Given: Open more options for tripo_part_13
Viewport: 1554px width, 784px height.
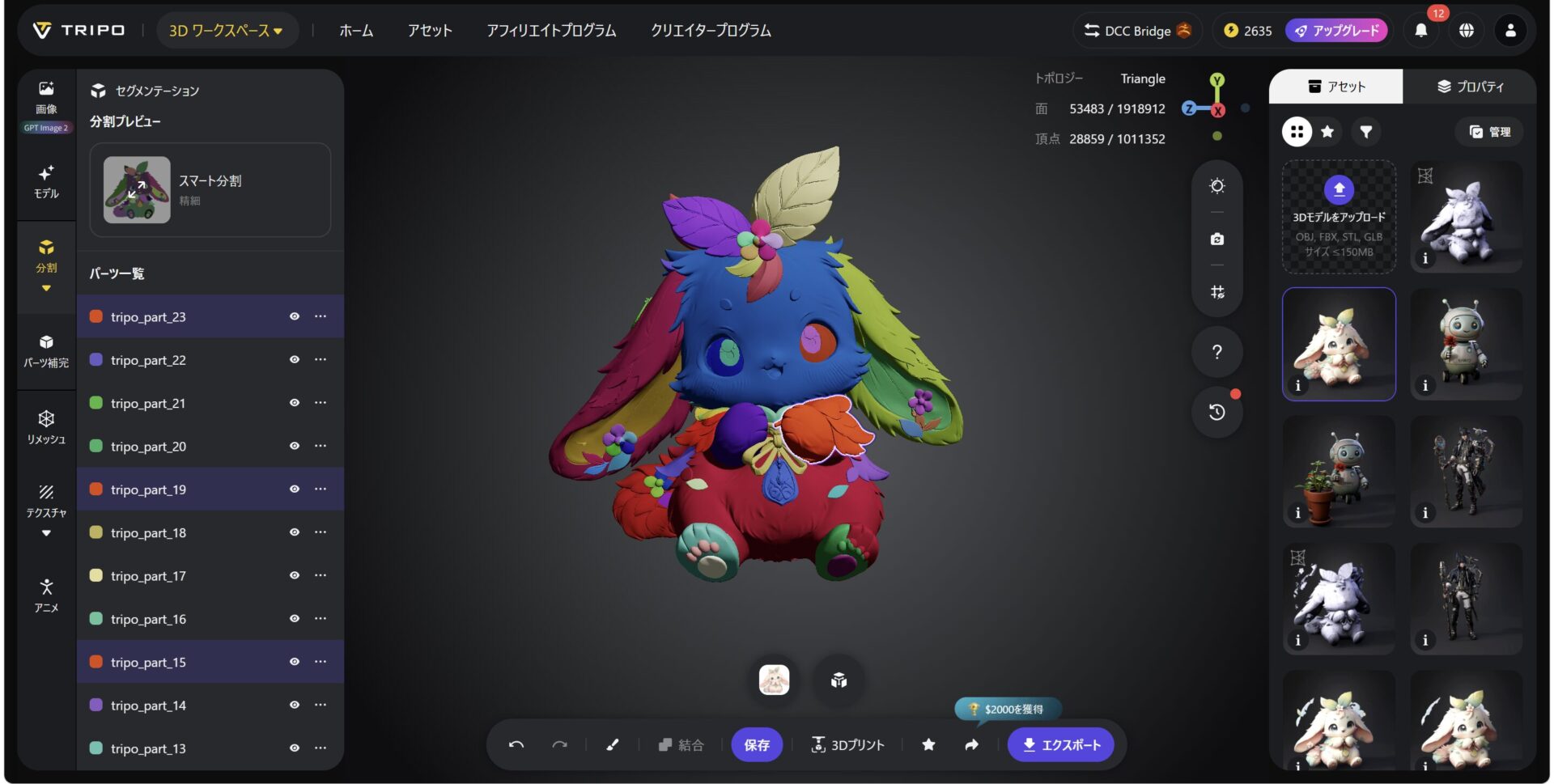Looking at the screenshot, I should (321, 748).
